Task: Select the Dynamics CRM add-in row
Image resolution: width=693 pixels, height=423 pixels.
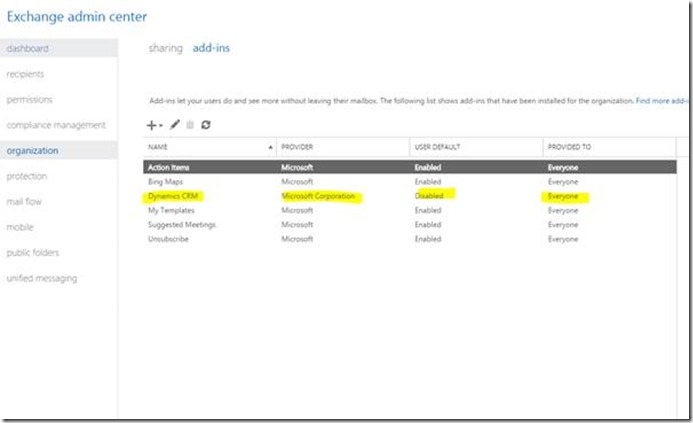Action: pyautogui.click(x=173, y=197)
